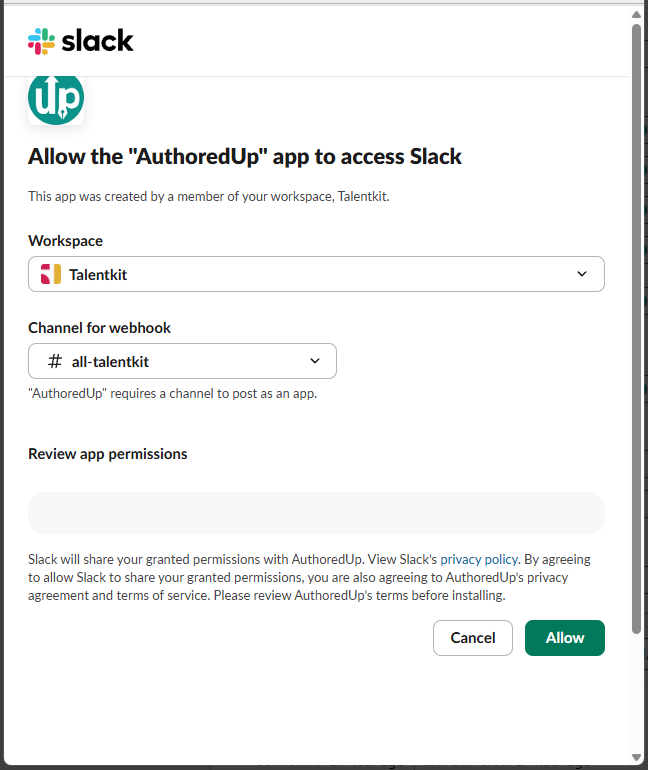This screenshot has height=770, width=648.
Task: Click the Workspace field label
Action: [65, 241]
